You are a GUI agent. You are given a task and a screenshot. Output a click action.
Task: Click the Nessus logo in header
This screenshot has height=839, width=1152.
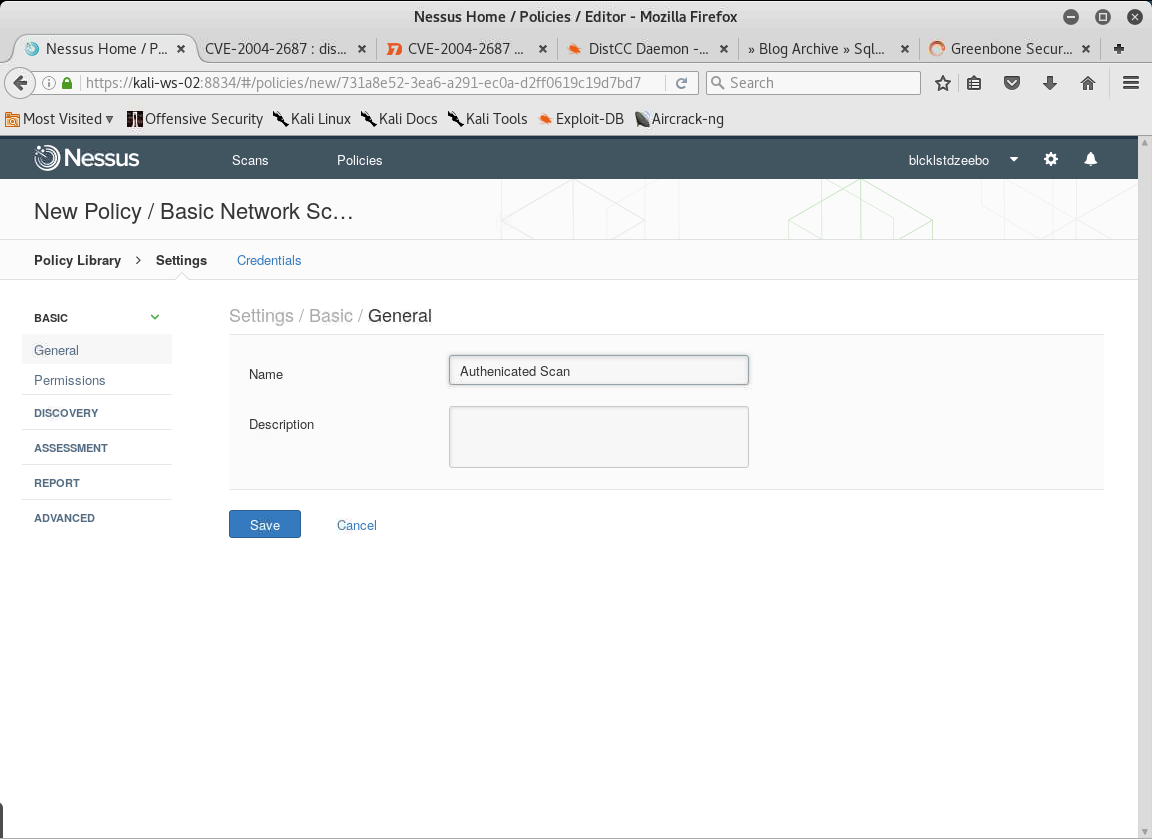pyautogui.click(x=87, y=159)
